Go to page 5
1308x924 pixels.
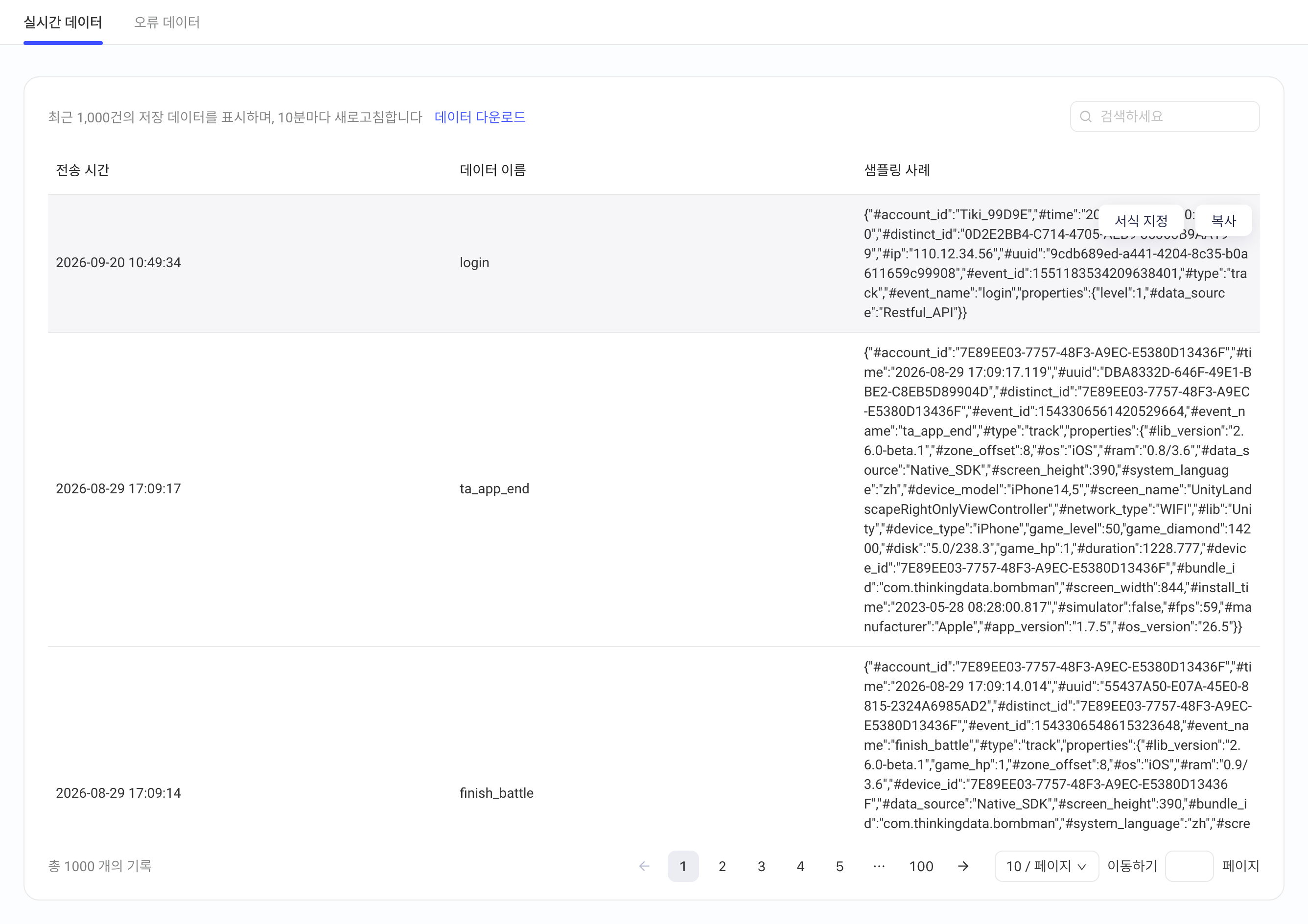[840, 866]
